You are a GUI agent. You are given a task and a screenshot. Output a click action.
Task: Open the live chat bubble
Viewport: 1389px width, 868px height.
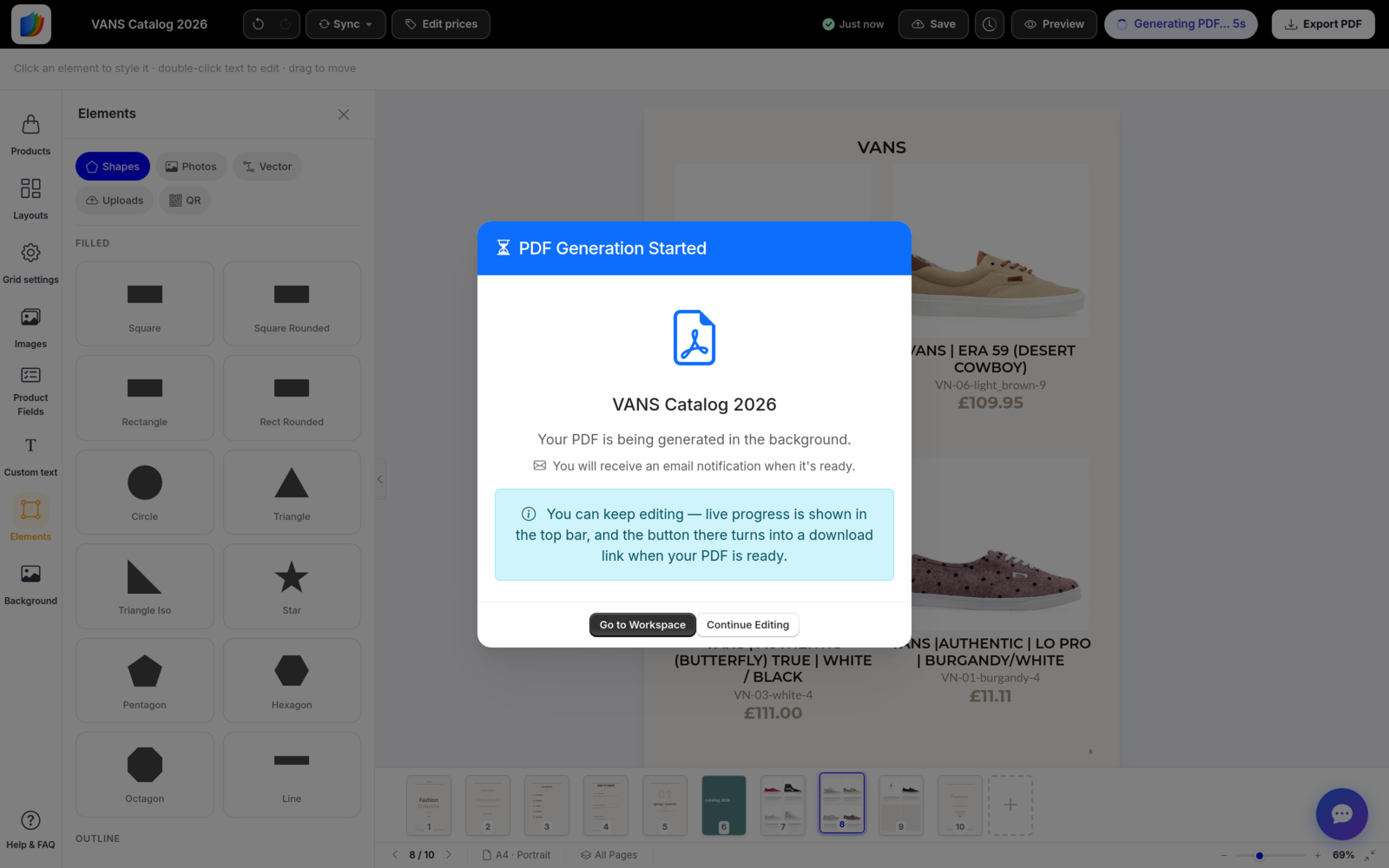tap(1341, 813)
